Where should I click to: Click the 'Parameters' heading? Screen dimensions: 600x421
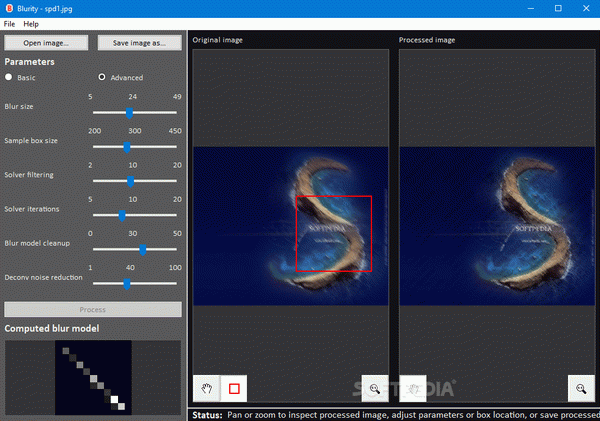pyautogui.click(x=29, y=62)
